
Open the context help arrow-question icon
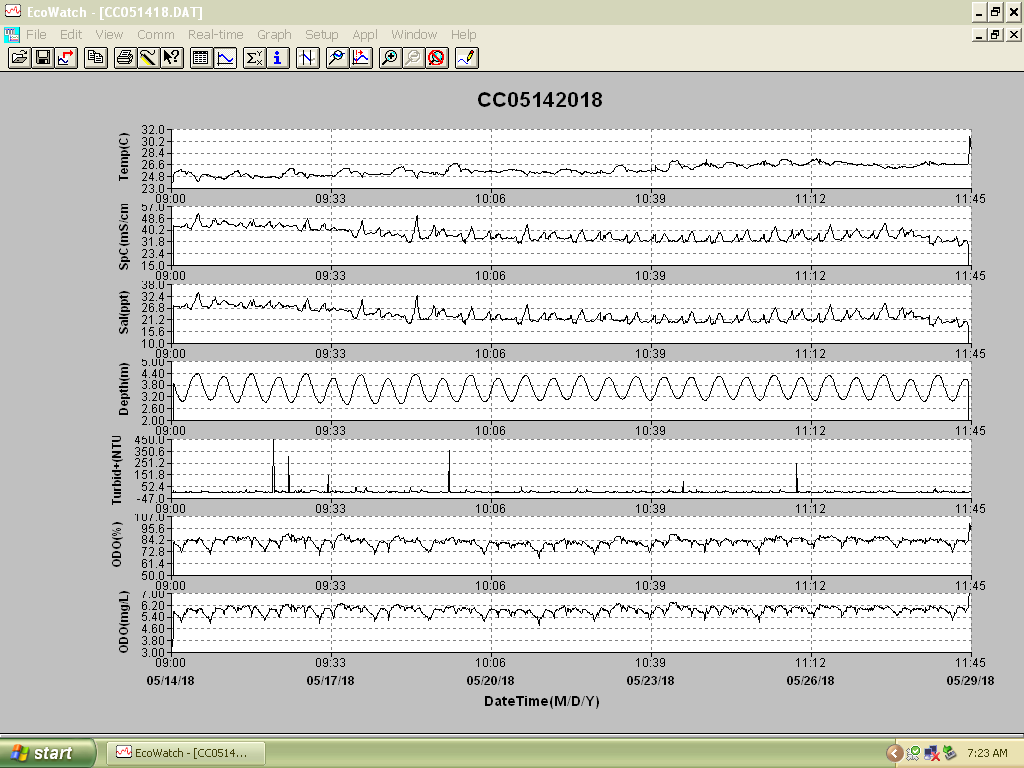click(172, 58)
